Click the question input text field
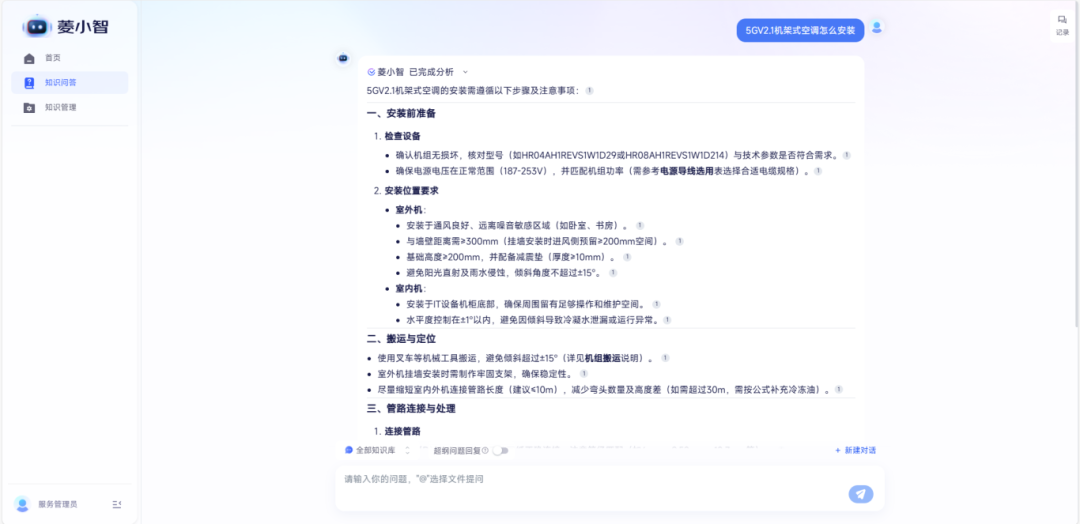The height and width of the screenshot is (524, 1080). pyautogui.click(x=590, y=480)
